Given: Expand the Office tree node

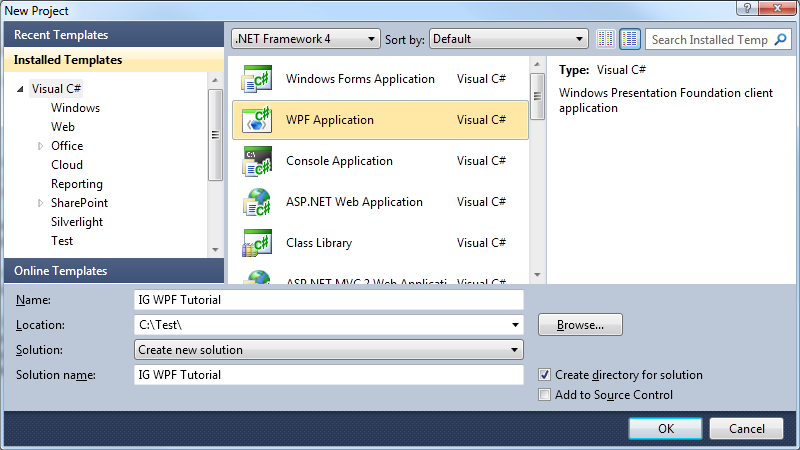Looking at the screenshot, I should coord(40,146).
